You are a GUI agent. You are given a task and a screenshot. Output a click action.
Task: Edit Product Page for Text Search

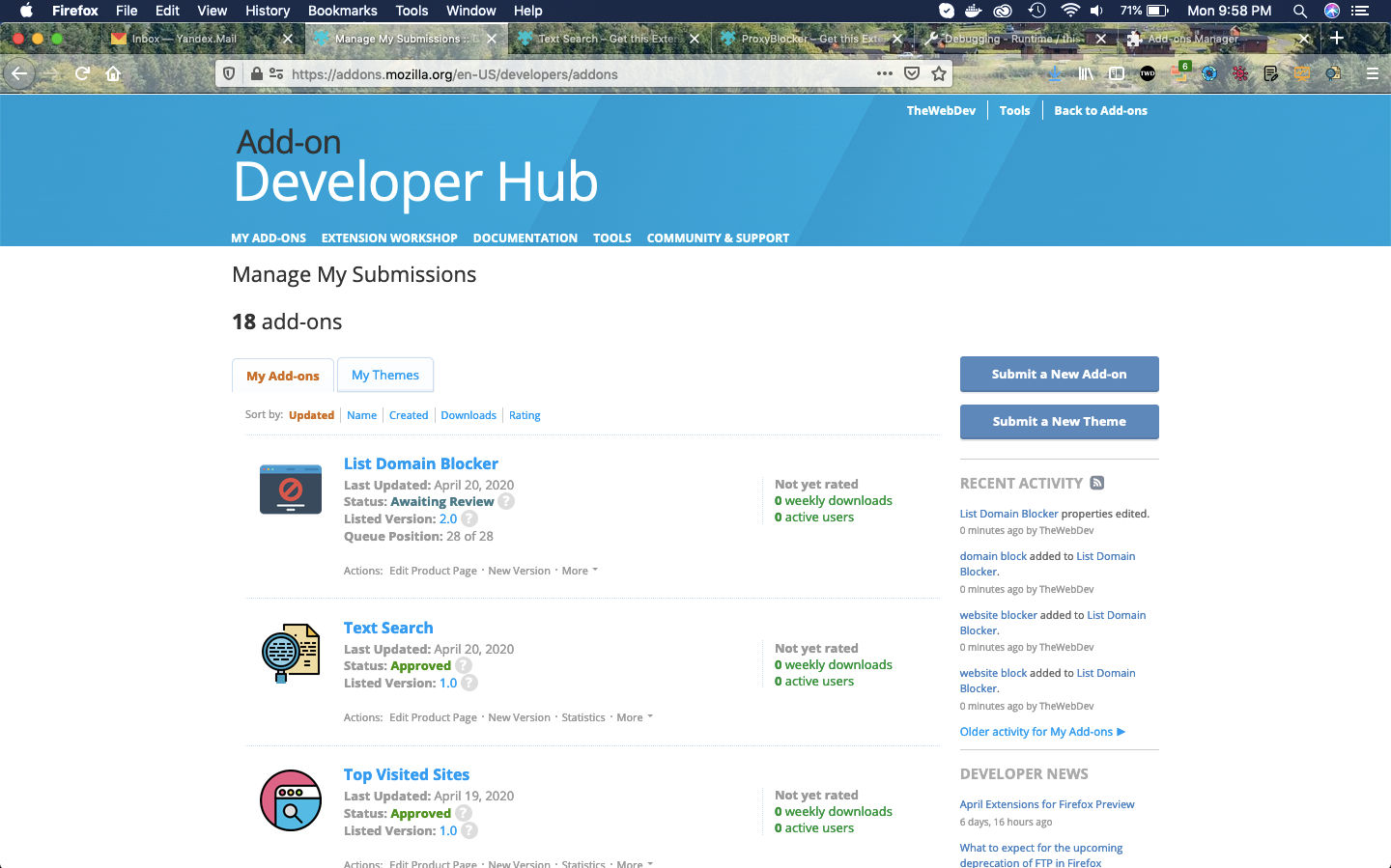pos(433,717)
